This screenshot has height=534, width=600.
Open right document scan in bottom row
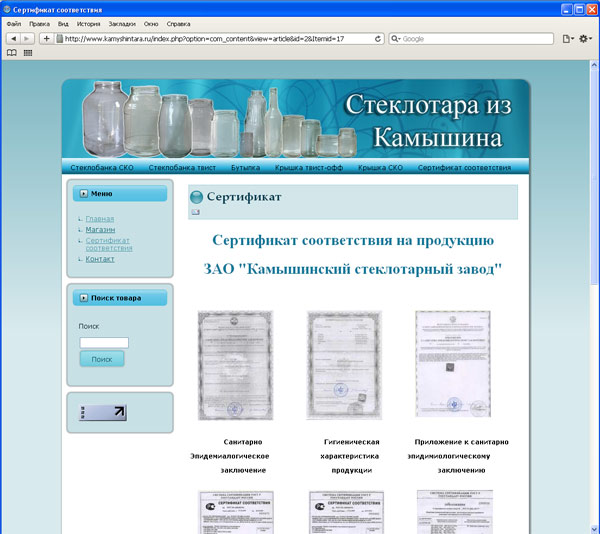click(x=455, y=512)
